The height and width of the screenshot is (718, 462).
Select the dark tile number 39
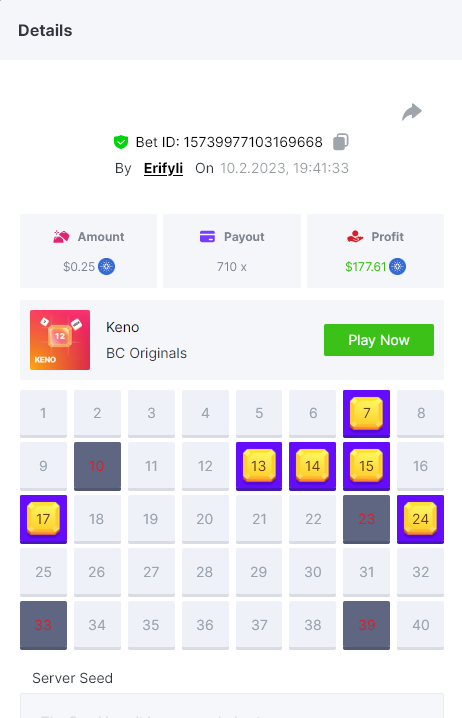coord(366,625)
